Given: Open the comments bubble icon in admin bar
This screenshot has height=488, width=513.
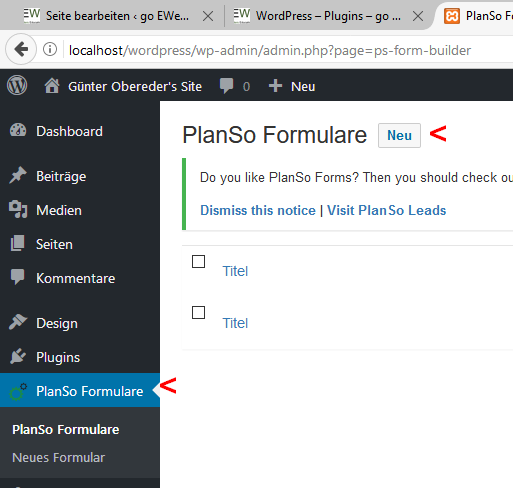Looking at the screenshot, I should click(227, 86).
